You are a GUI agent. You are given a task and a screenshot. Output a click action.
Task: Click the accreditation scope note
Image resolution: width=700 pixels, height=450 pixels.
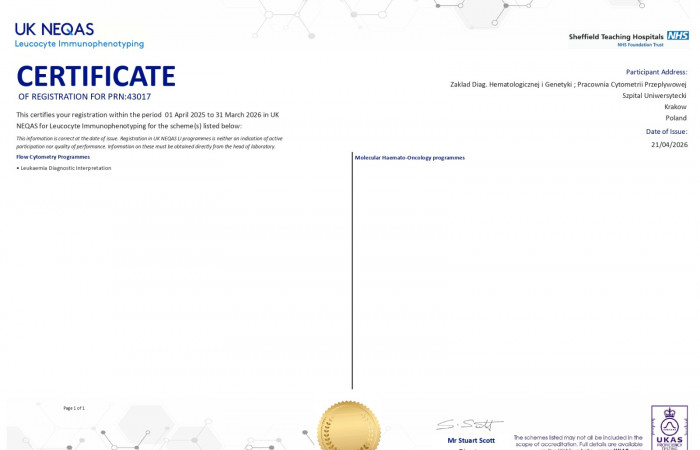pos(578,442)
